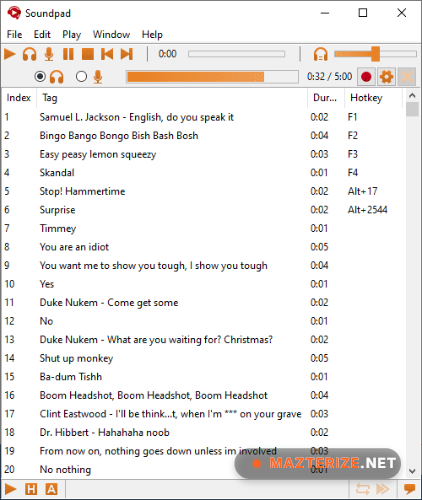Toggle the continuous play double-arrow icon
The height and width of the screenshot is (500, 422).
tap(383, 489)
